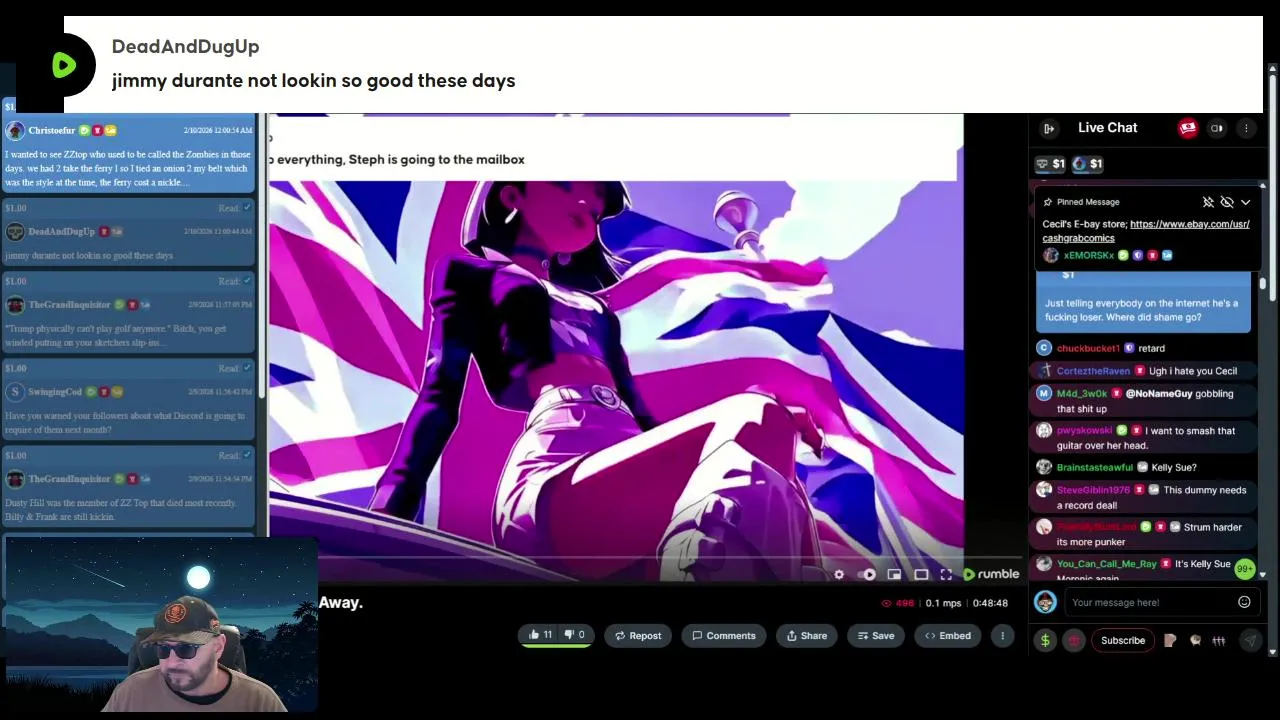Image resolution: width=1280 pixels, height=720 pixels.
Task: Toggle autoplay switch in video player
Action: (x=867, y=575)
